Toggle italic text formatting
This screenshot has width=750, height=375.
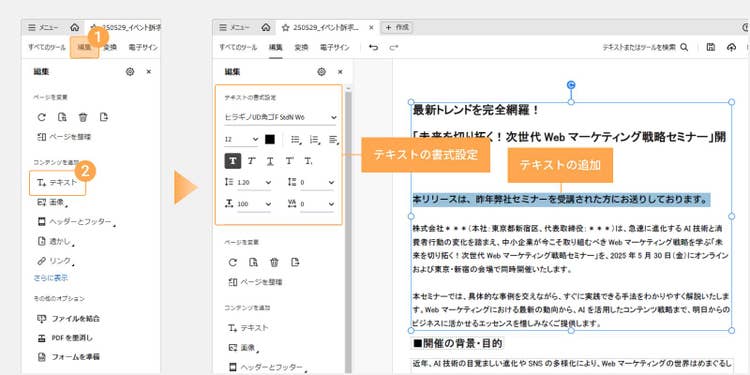pos(251,161)
